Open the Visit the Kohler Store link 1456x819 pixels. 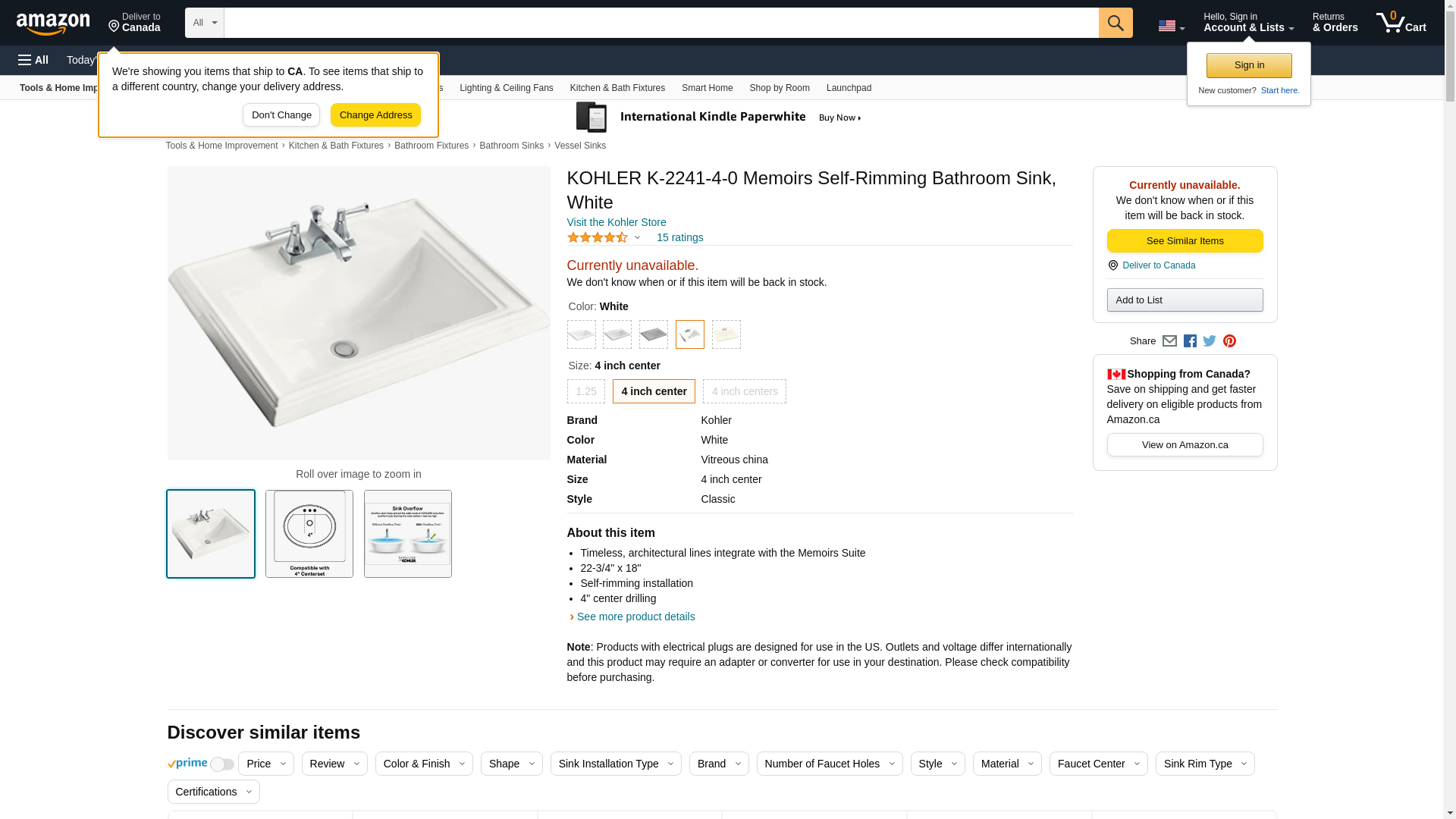click(x=616, y=222)
